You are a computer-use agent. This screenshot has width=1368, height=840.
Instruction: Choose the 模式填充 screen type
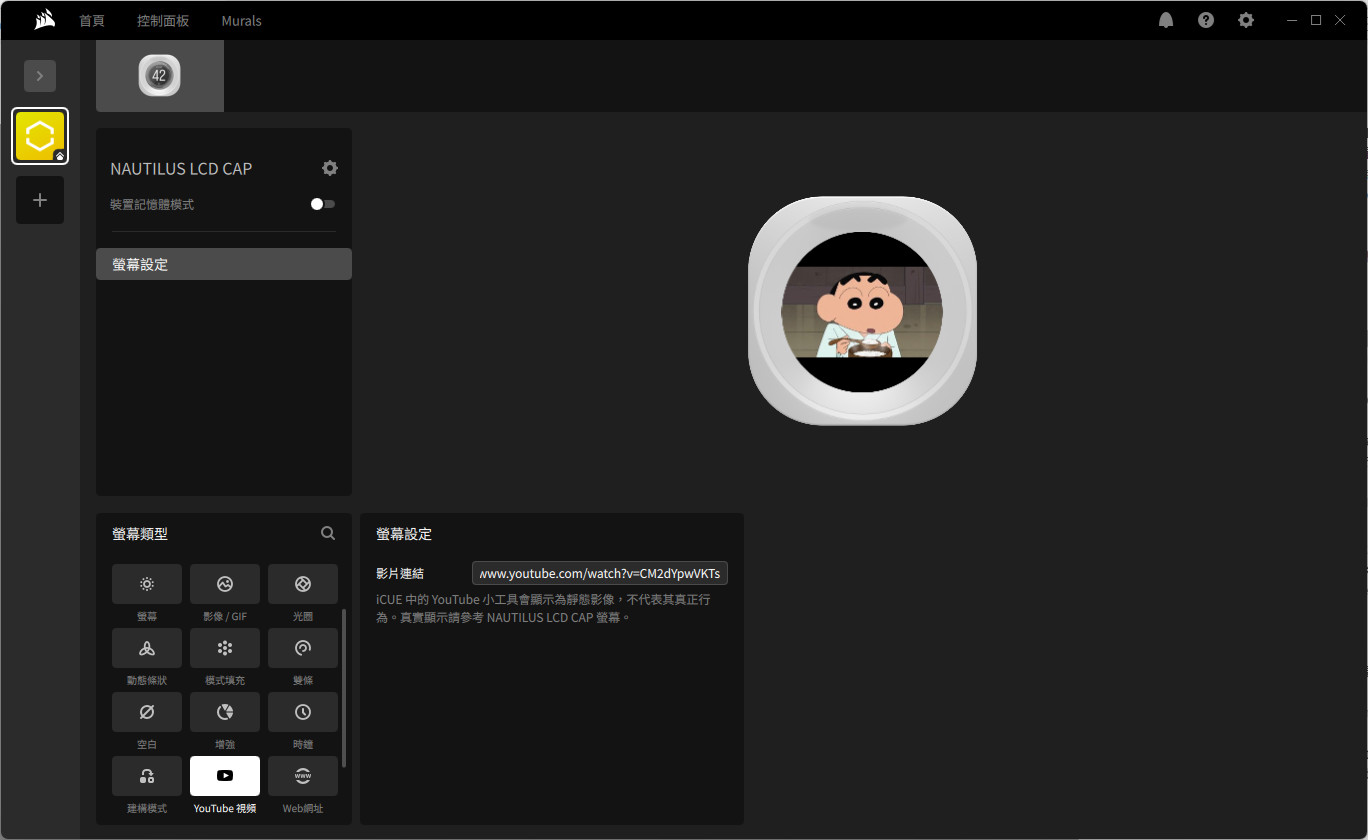point(225,648)
